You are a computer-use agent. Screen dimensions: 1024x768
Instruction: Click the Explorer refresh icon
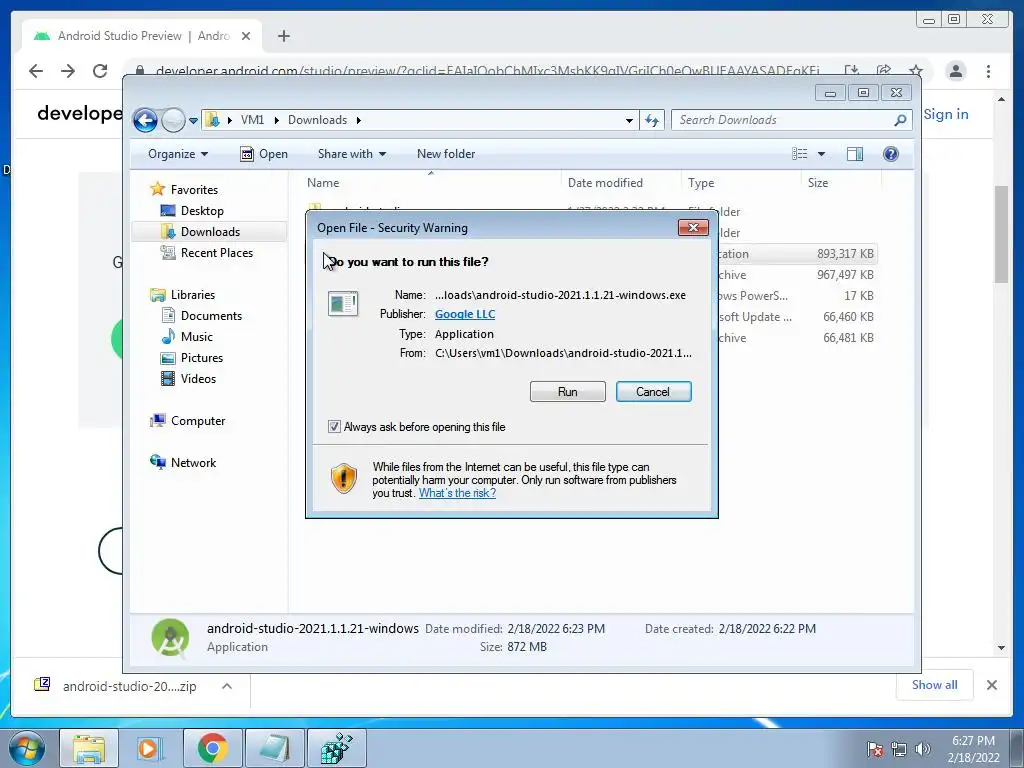[652, 120]
